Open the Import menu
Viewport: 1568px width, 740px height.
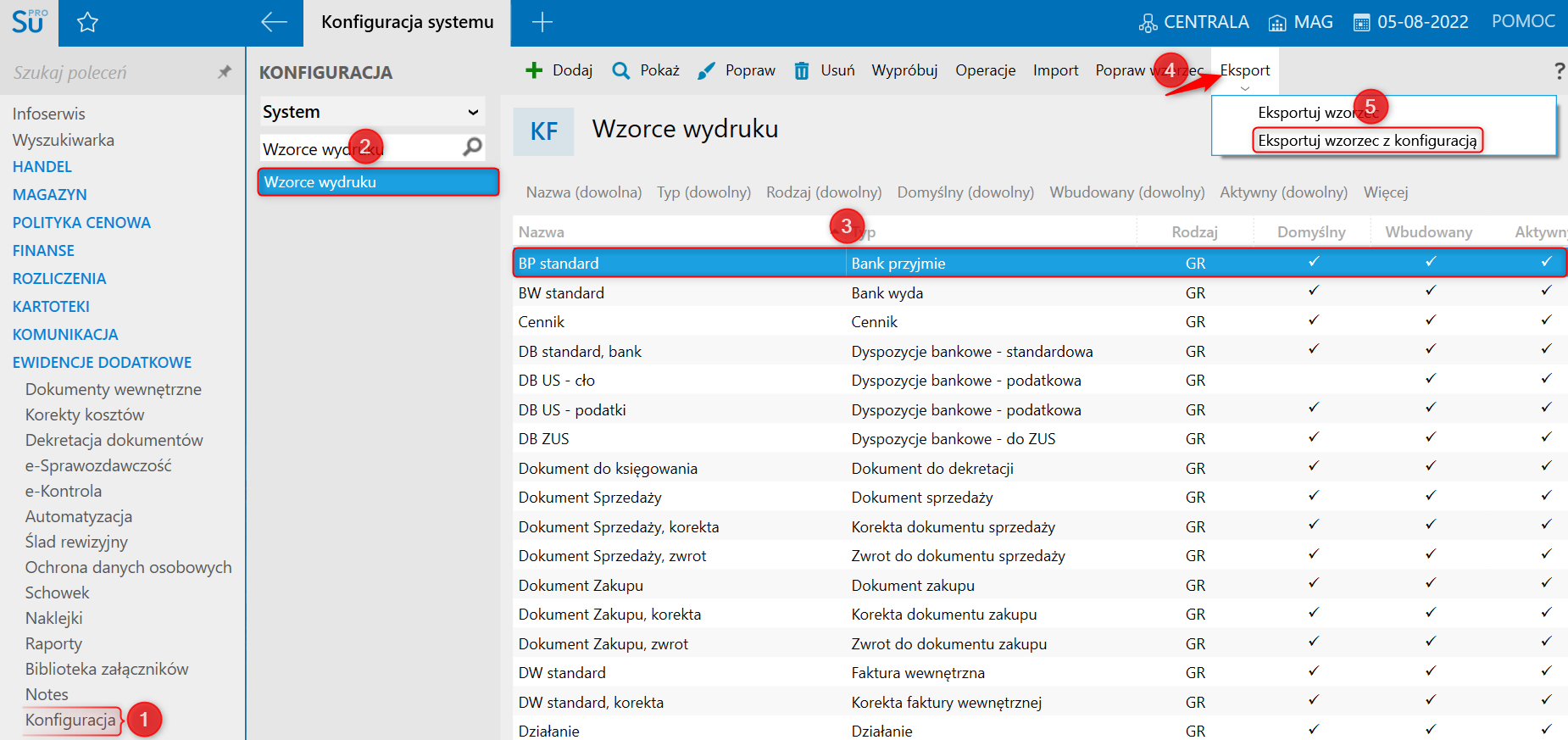coord(1055,70)
